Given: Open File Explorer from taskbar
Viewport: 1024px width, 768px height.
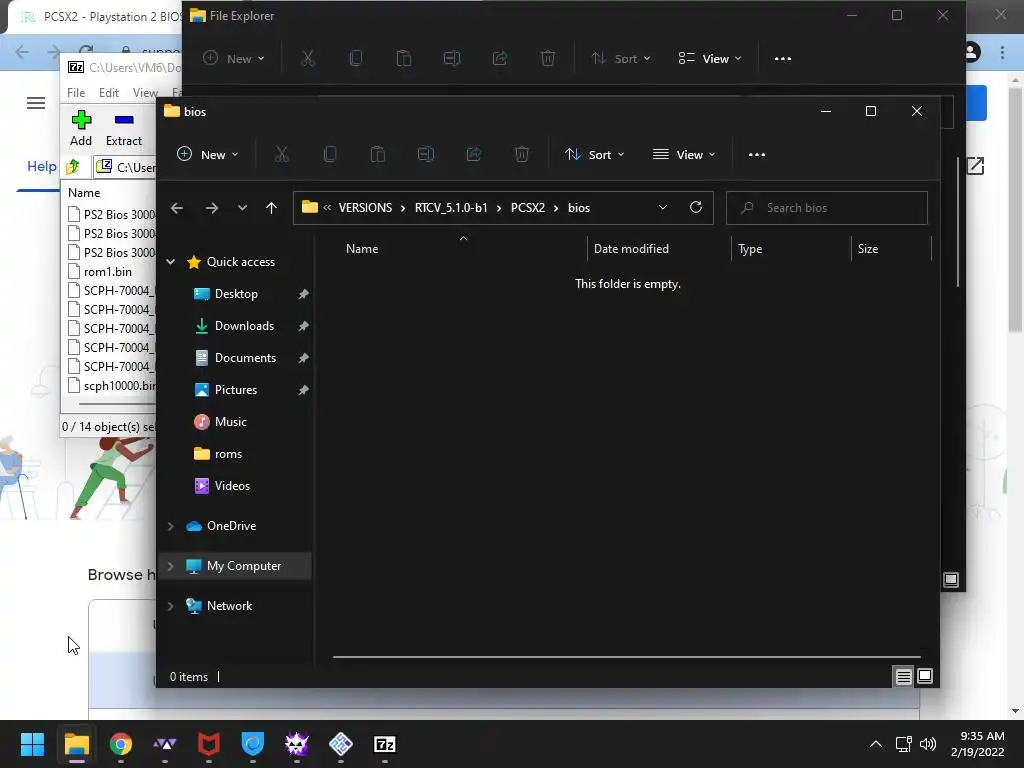Looking at the screenshot, I should click(x=76, y=744).
